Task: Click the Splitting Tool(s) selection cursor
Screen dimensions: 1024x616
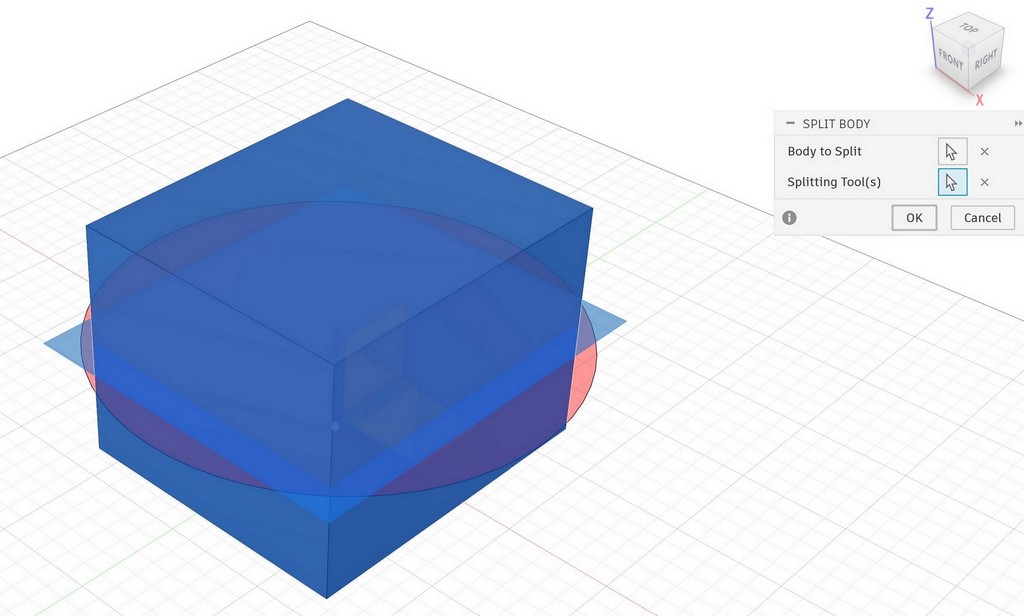Action: click(952, 182)
